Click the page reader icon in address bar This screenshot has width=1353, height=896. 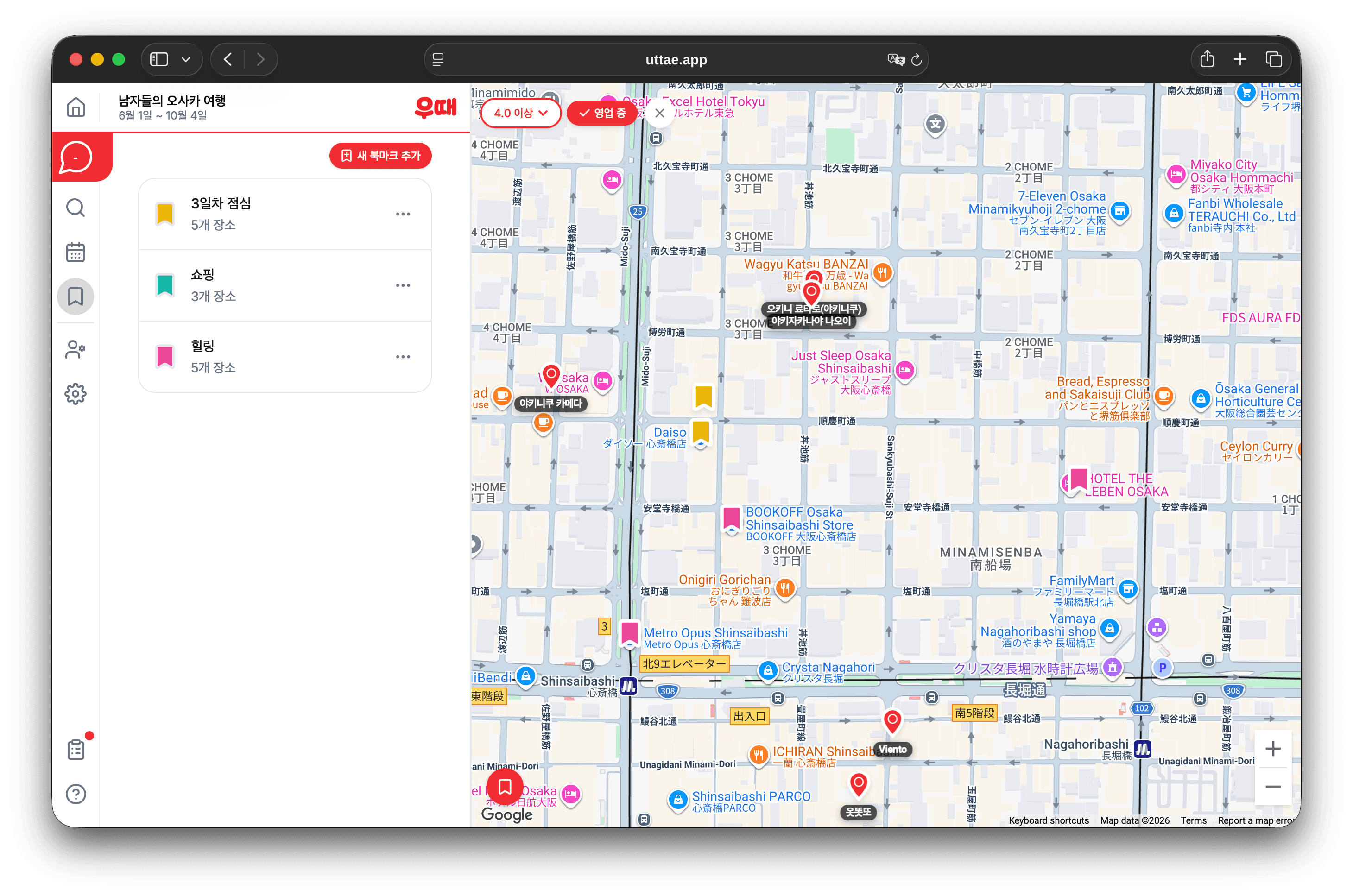click(x=438, y=59)
